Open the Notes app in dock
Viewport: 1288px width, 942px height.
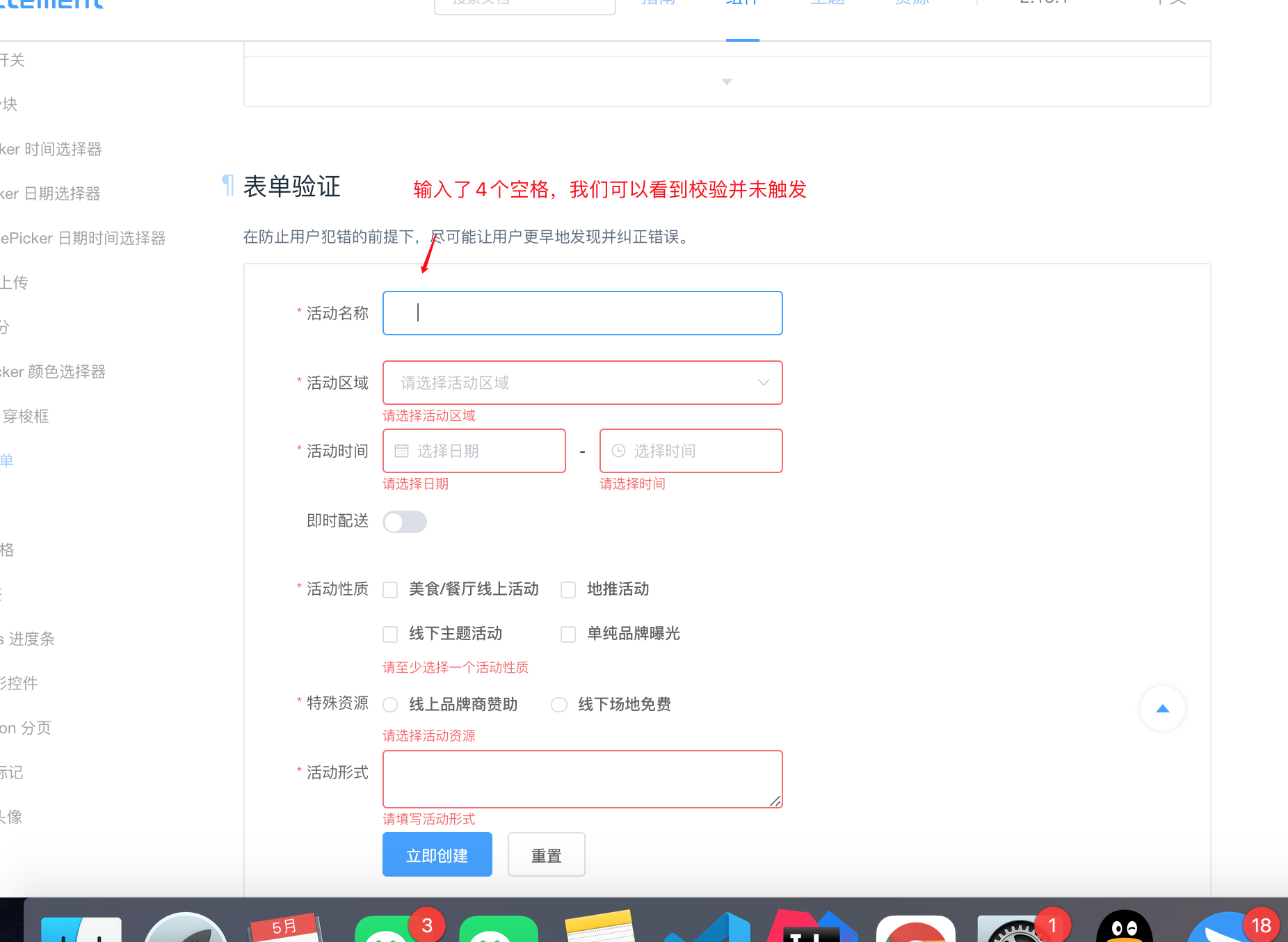[x=600, y=926]
